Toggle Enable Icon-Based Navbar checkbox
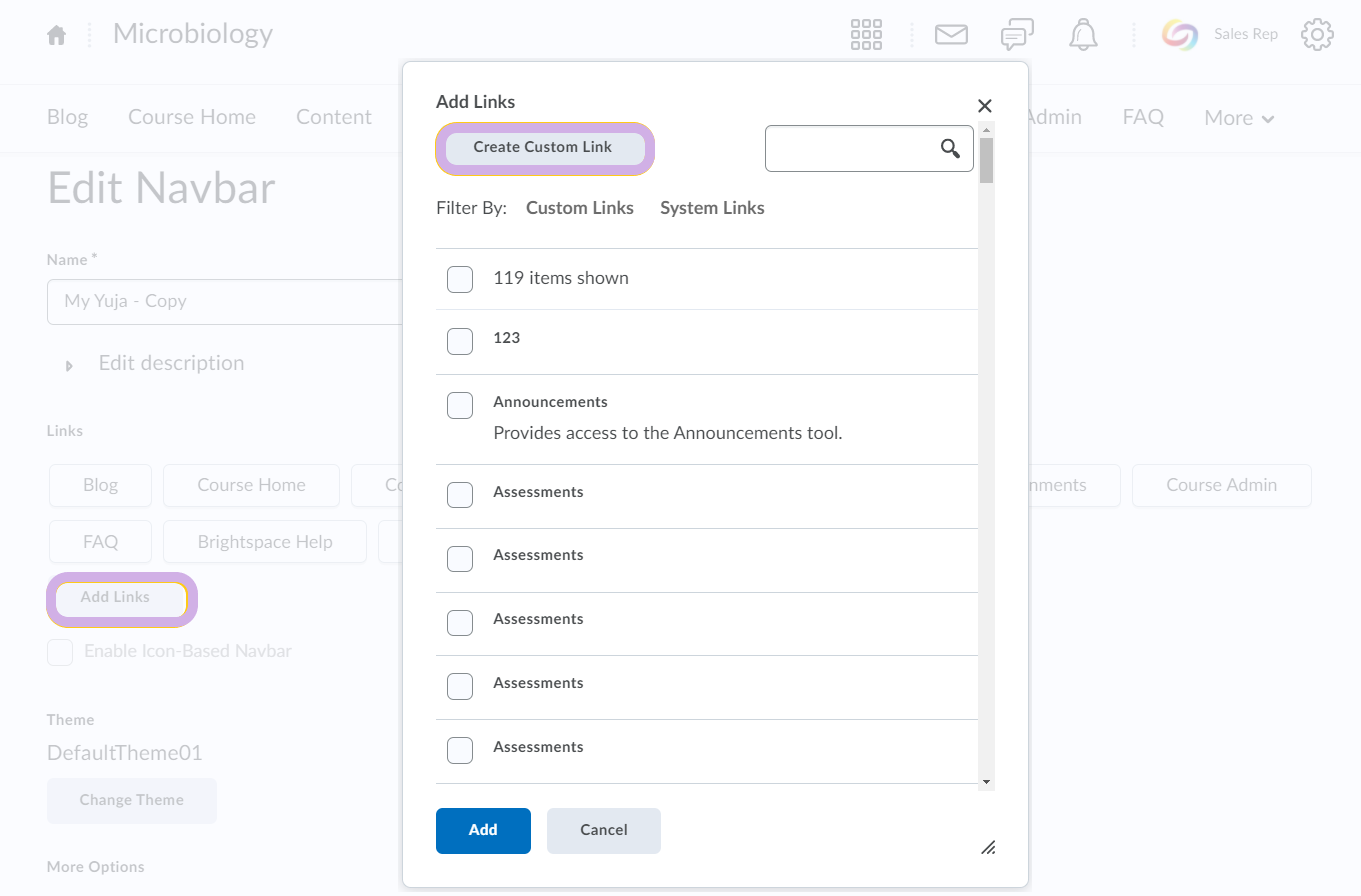 [x=60, y=652]
